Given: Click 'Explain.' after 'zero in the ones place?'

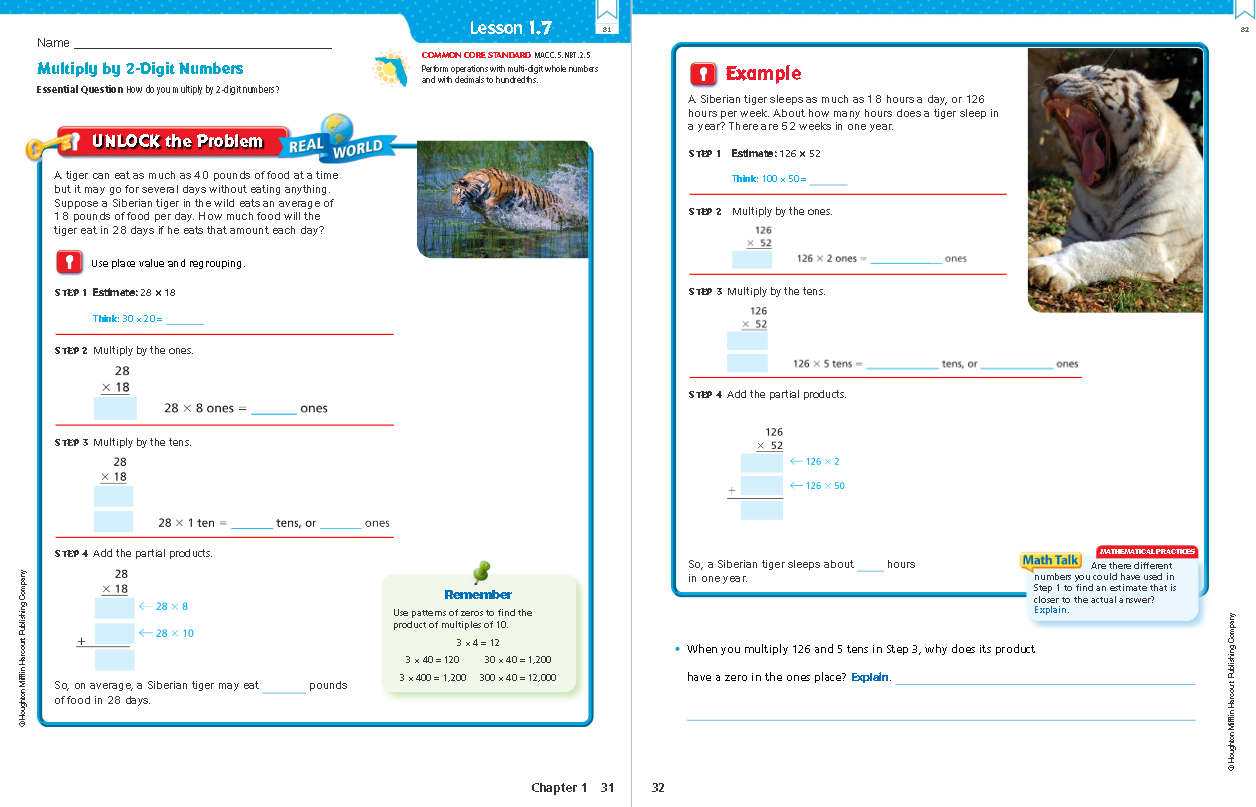Looking at the screenshot, I should (870, 677).
